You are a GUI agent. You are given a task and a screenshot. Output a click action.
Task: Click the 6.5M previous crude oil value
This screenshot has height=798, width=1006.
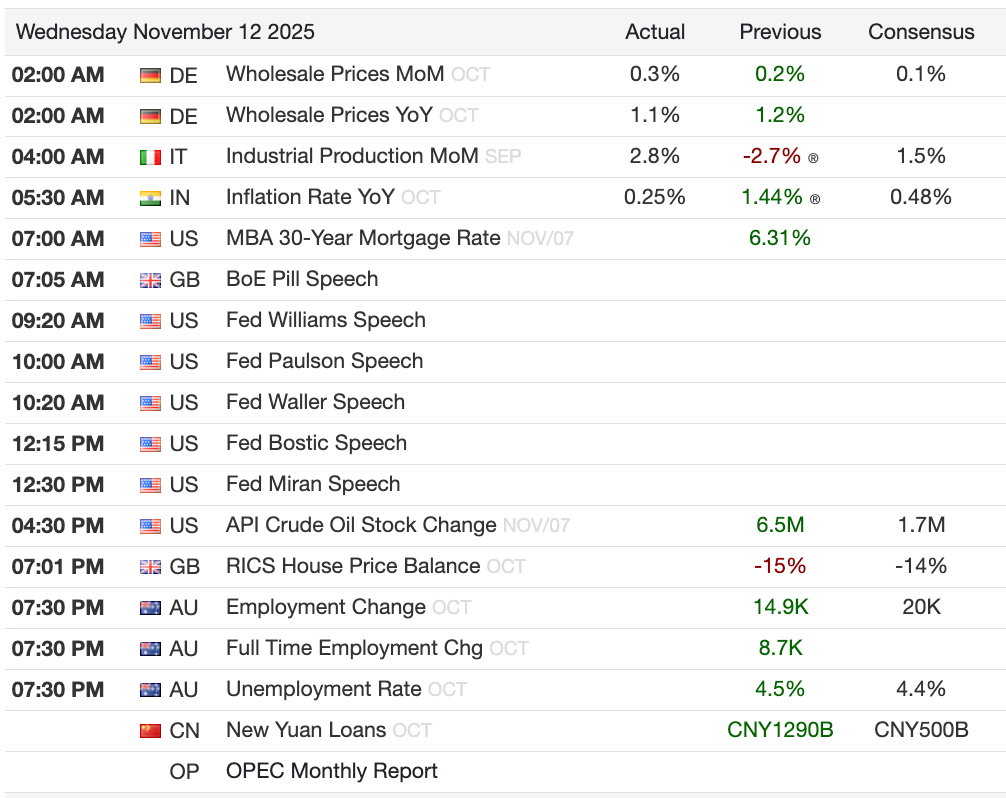click(780, 525)
